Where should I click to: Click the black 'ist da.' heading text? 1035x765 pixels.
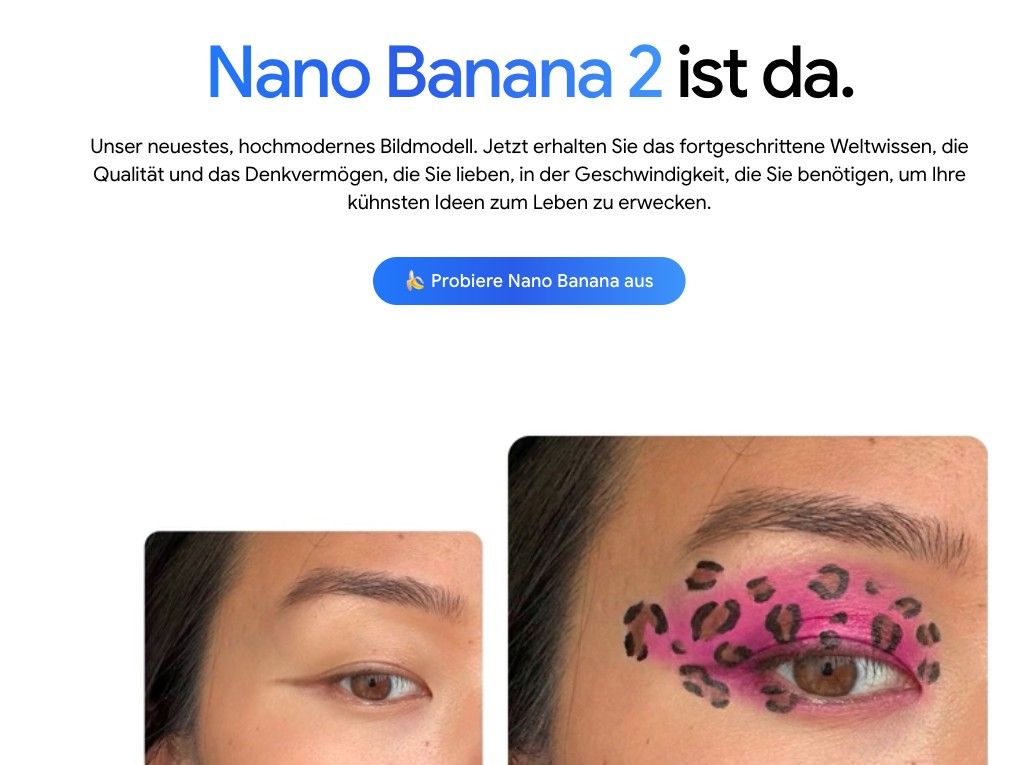766,72
